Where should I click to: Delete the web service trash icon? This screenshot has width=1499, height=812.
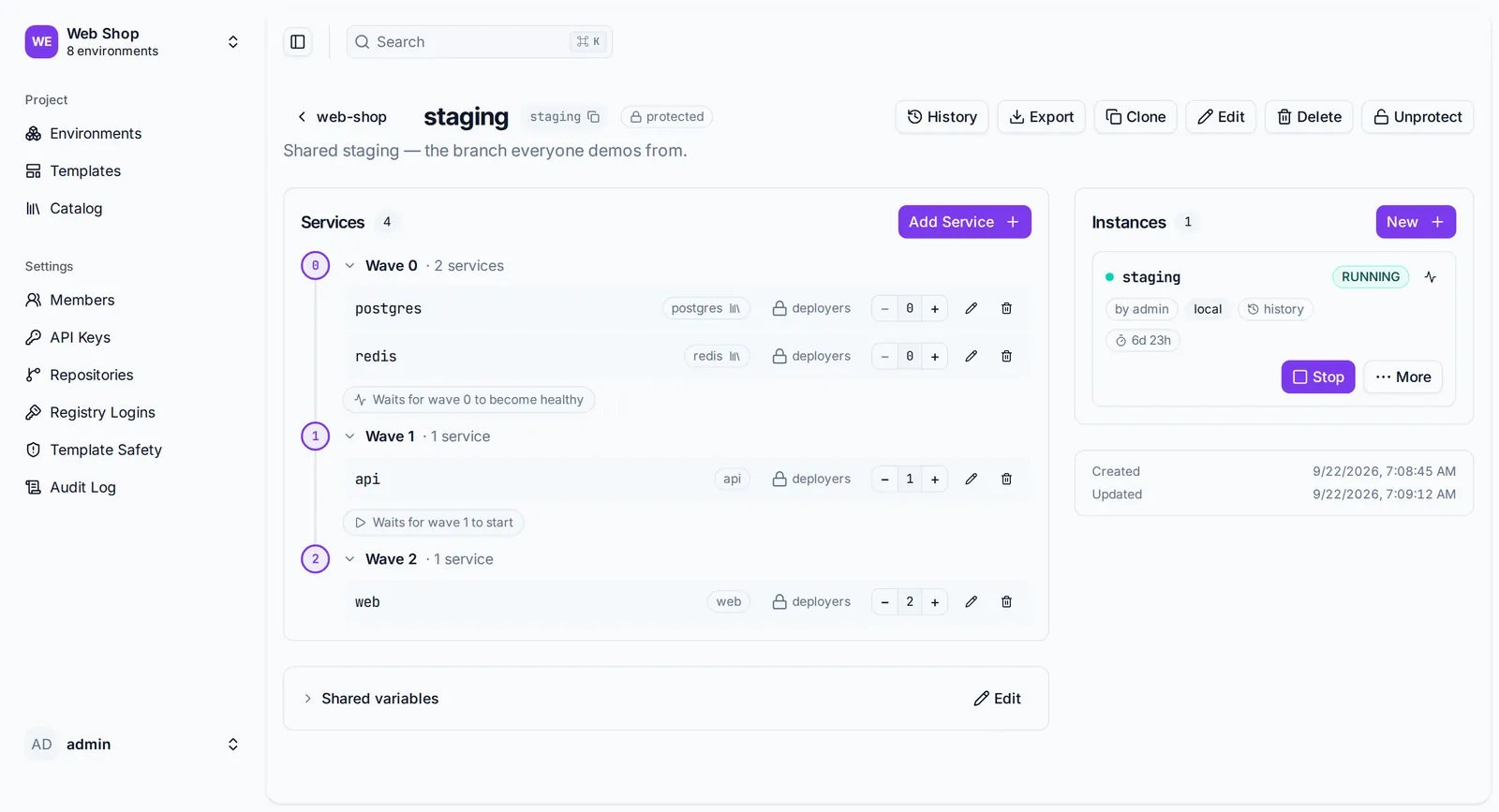(1006, 601)
